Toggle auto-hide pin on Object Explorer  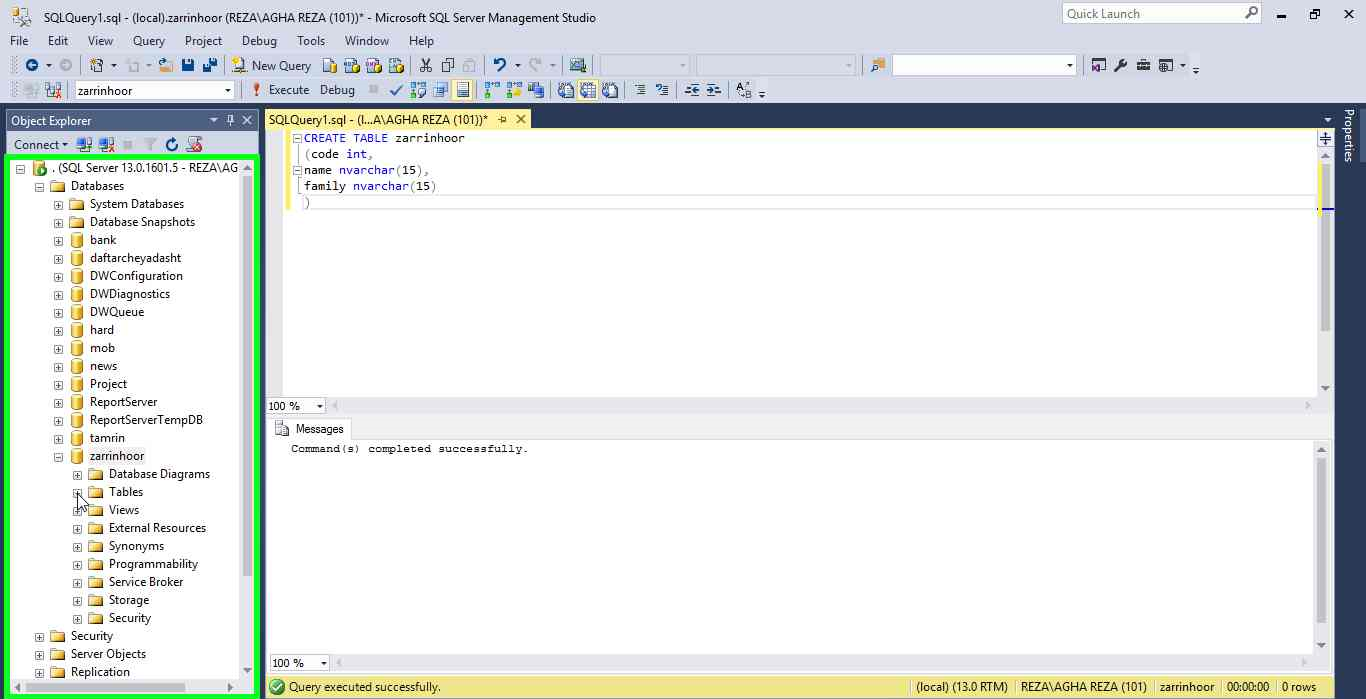[x=231, y=120]
